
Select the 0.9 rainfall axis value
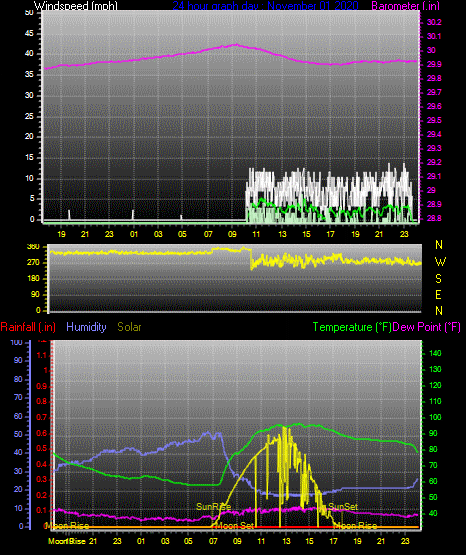(x=42, y=386)
